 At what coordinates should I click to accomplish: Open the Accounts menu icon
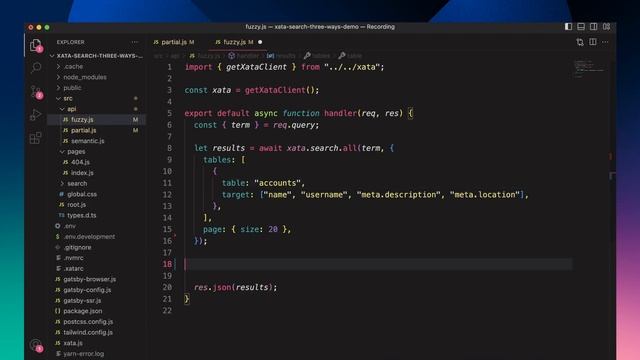[x=36, y=345]
